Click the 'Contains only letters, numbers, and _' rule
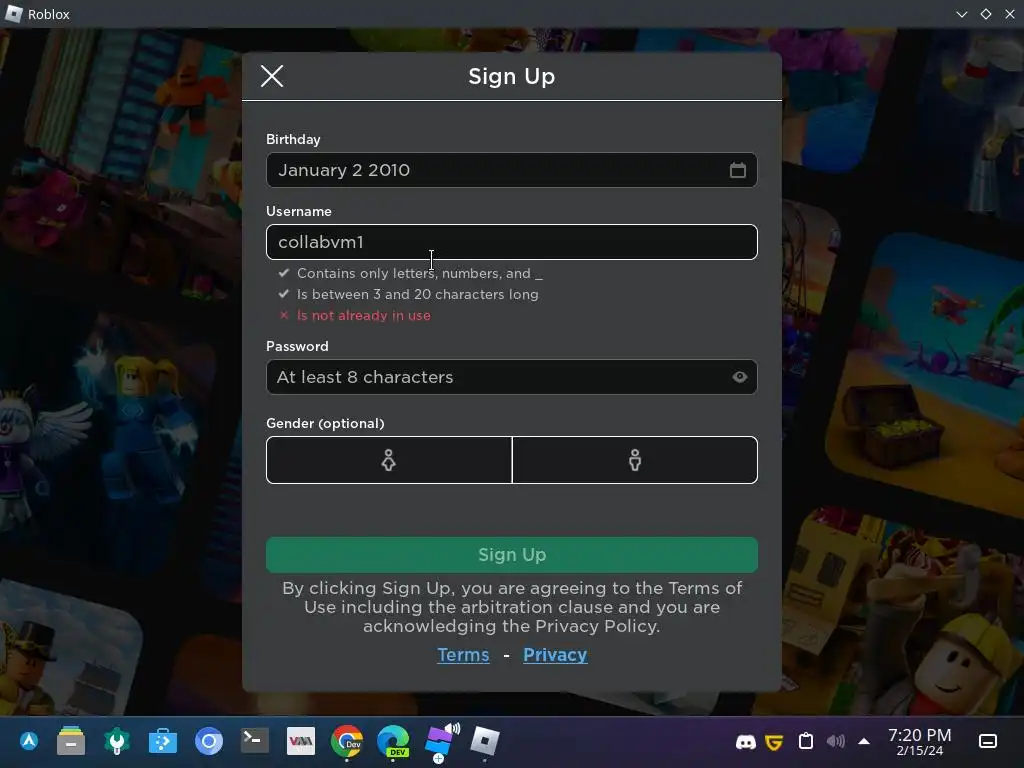The image size is (1024, 768). click(420, 273)
